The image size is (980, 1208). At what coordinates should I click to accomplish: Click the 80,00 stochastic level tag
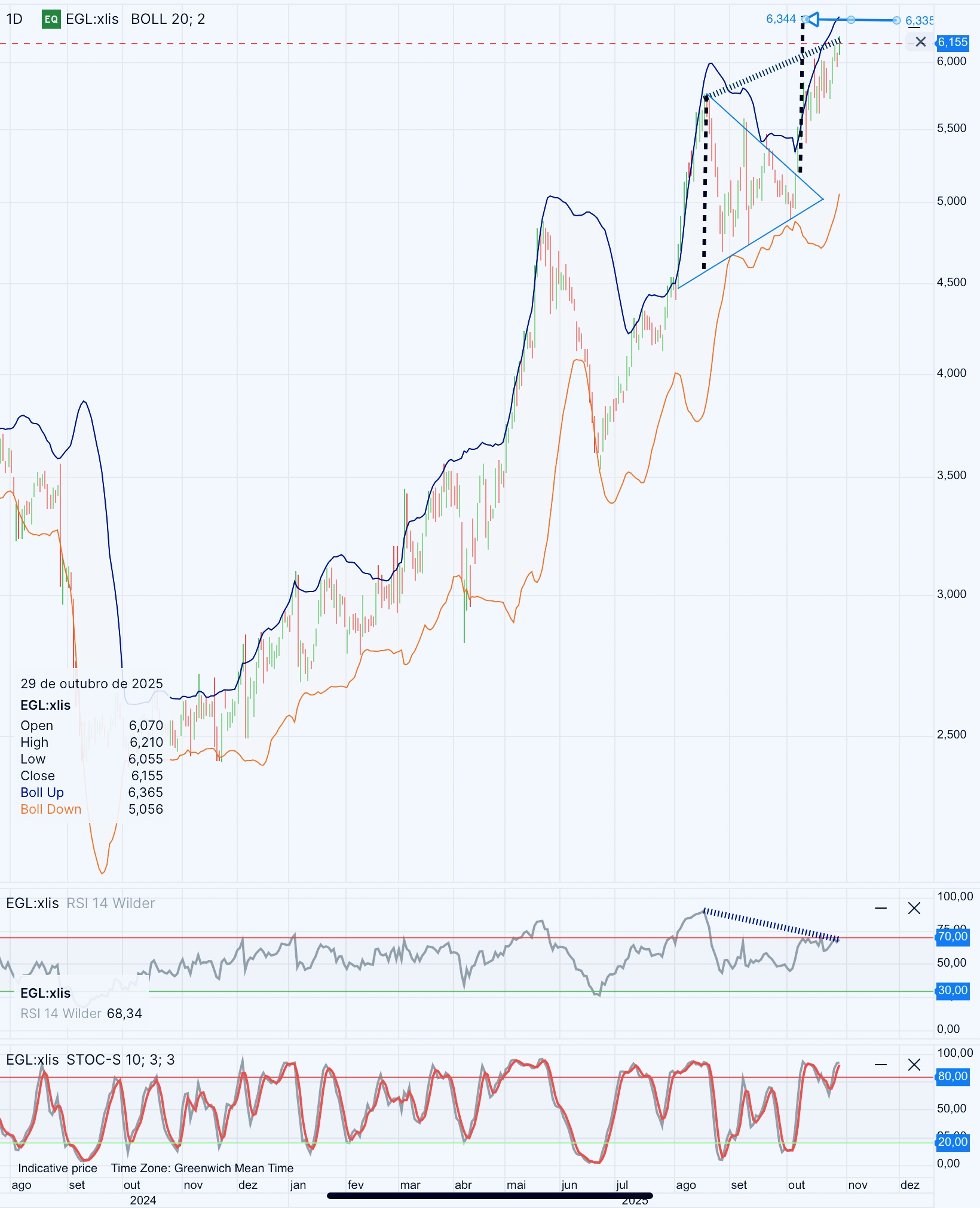[x=953, y=1077]
